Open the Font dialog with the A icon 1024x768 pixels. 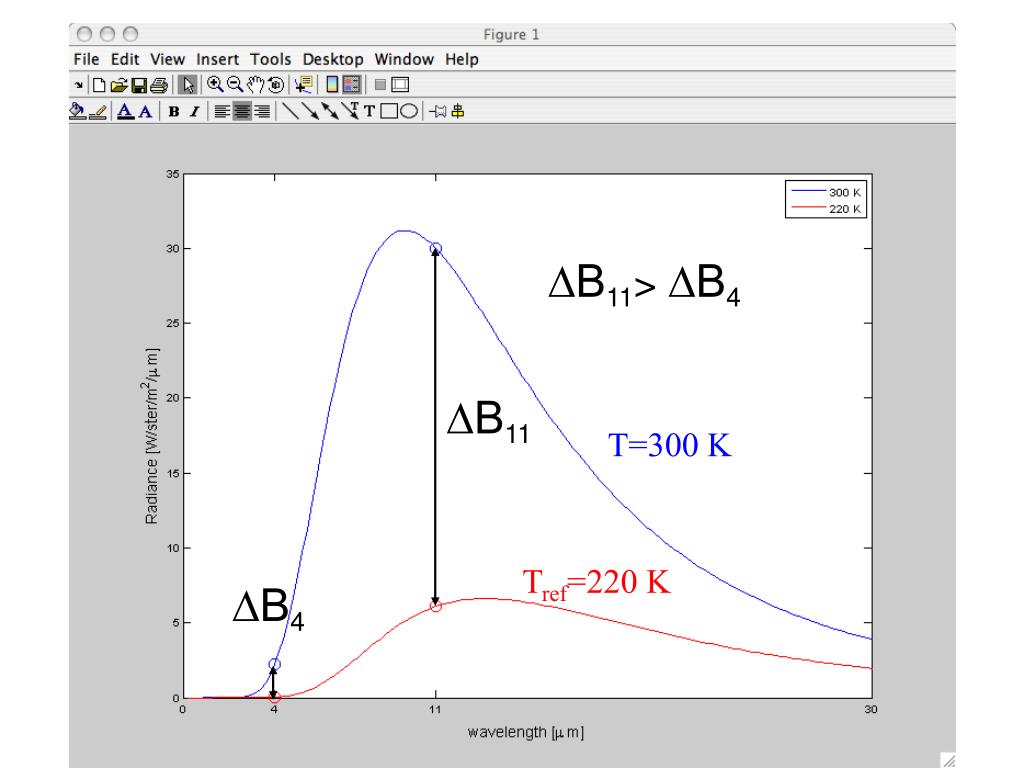145,112
